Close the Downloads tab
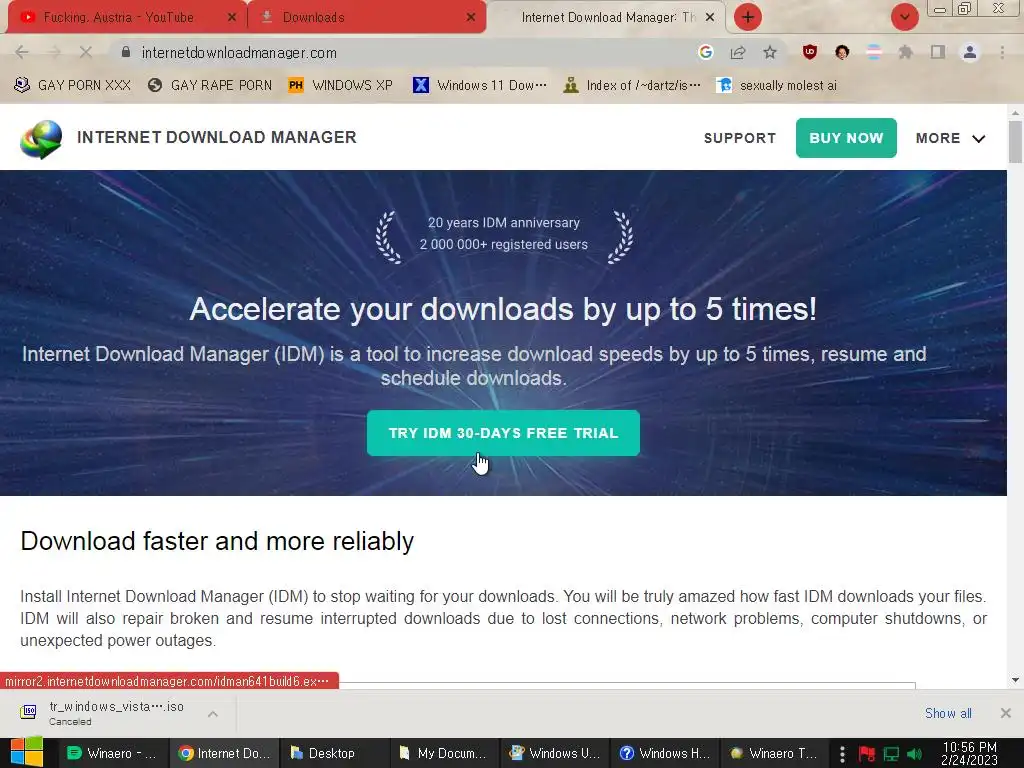This screenshot has width=1024, height=768. 471,18
